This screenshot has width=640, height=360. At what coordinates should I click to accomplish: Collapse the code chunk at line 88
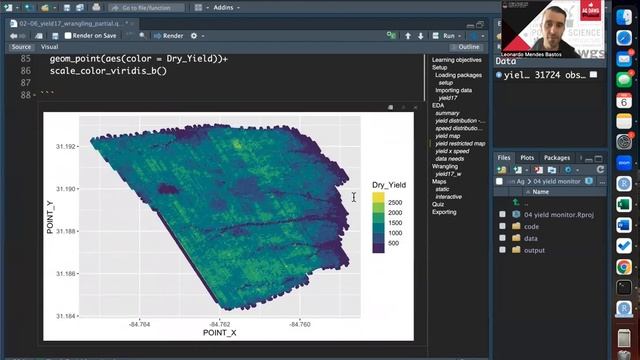(35, 95)
